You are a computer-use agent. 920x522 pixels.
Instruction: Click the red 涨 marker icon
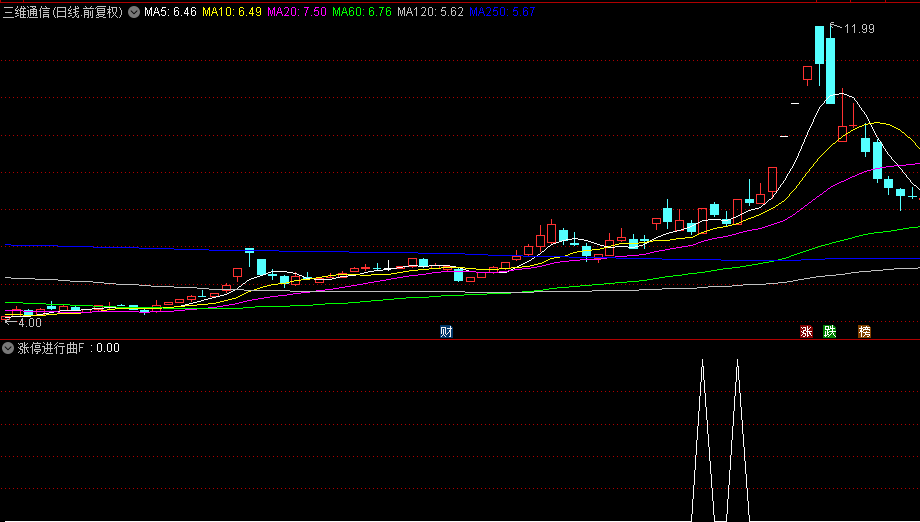pyautogui.click(x=805, y=332)
